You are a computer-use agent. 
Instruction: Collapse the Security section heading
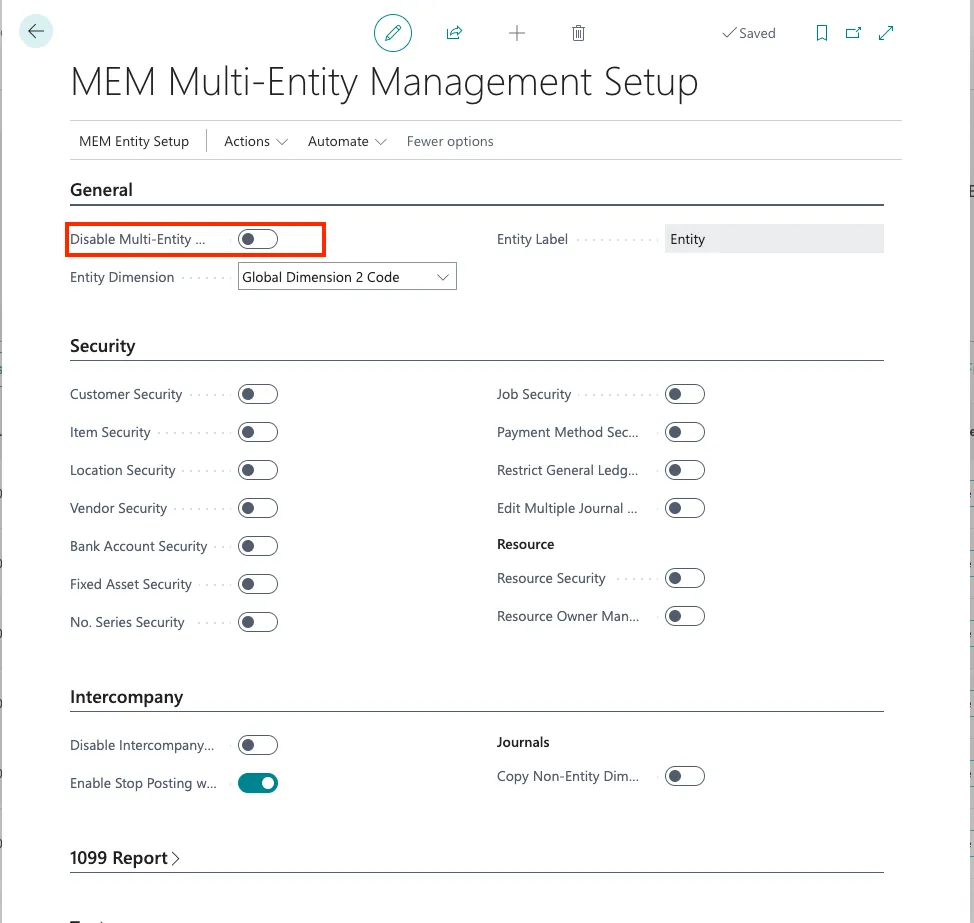click(103, 346)
